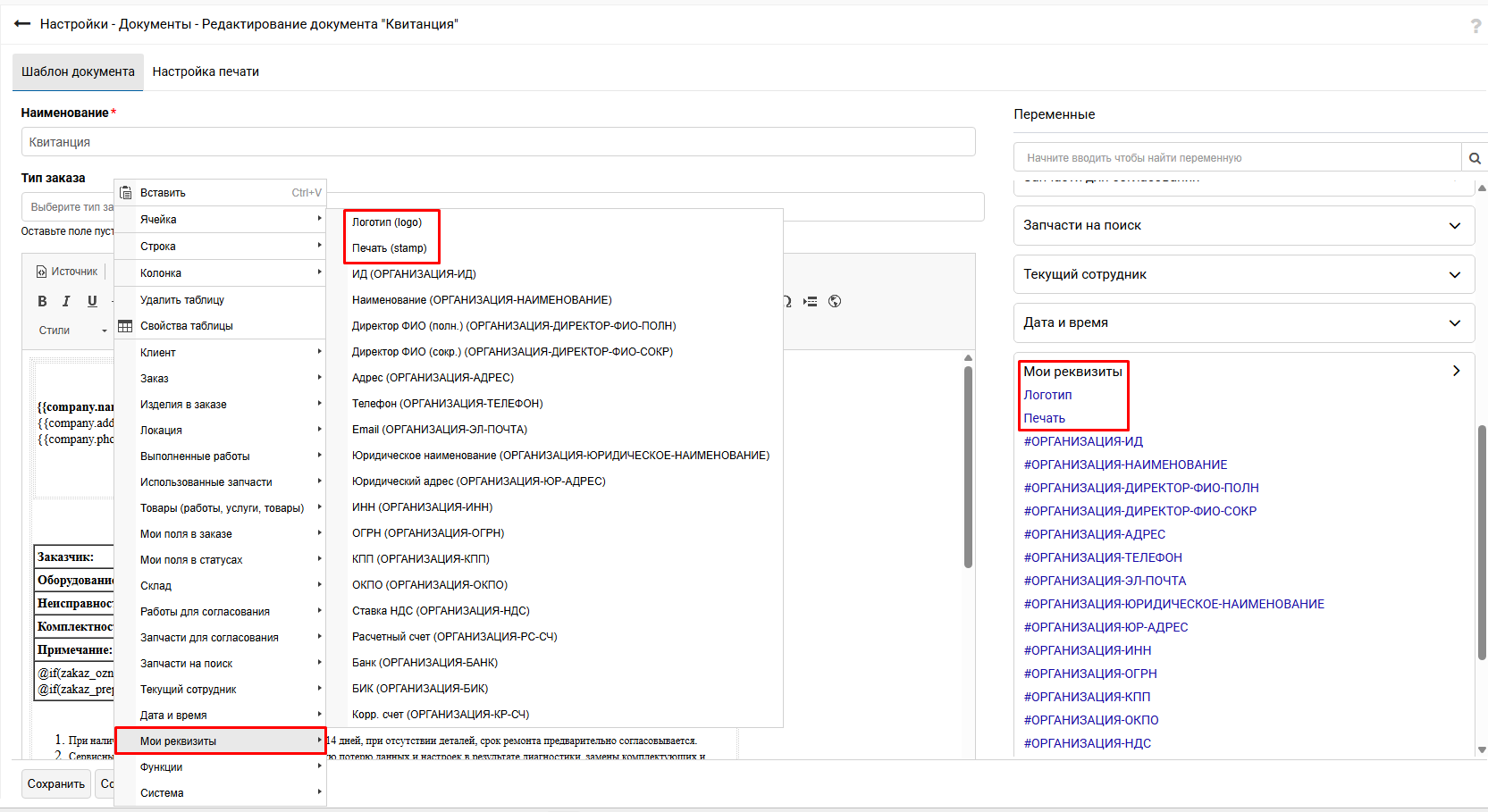This screenshot has width=1488, height=812.
Task: Click the globe icon in the editor toolbar
Action: [x=835, y=301]
